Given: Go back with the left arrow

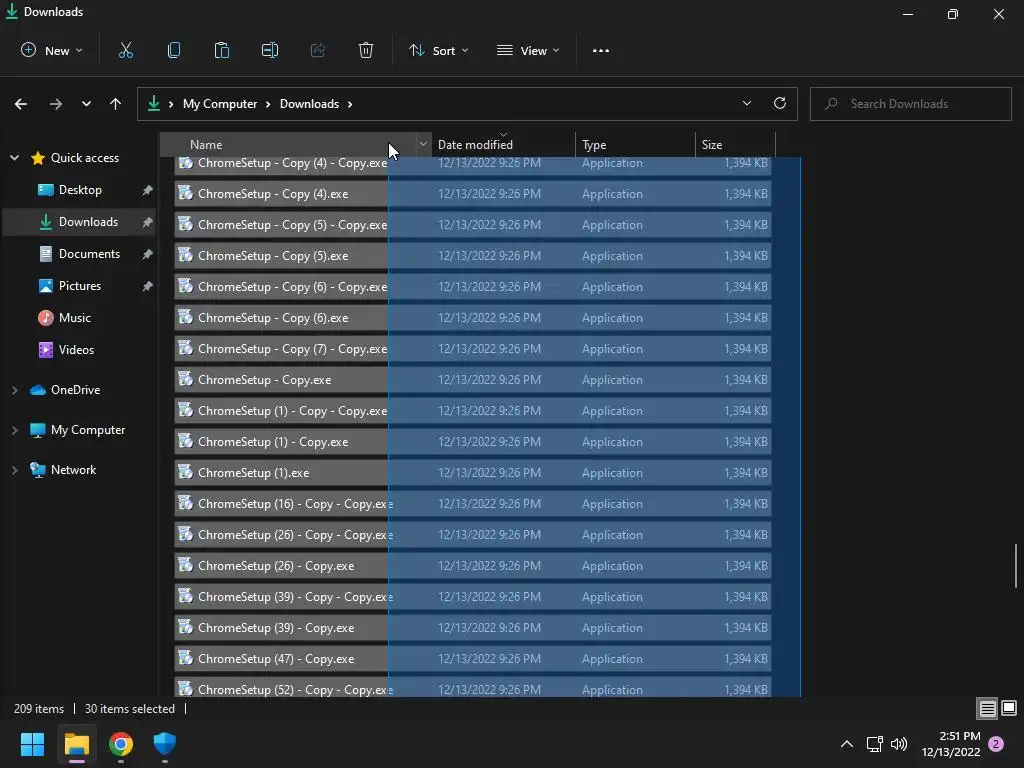Looking at the screenshot, I should pyautogui.click(x=21, y=104).
